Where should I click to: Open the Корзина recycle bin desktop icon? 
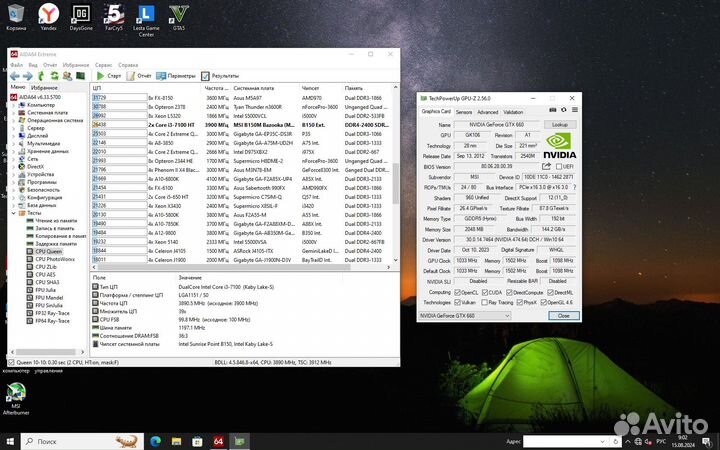[x=16, y=17]
